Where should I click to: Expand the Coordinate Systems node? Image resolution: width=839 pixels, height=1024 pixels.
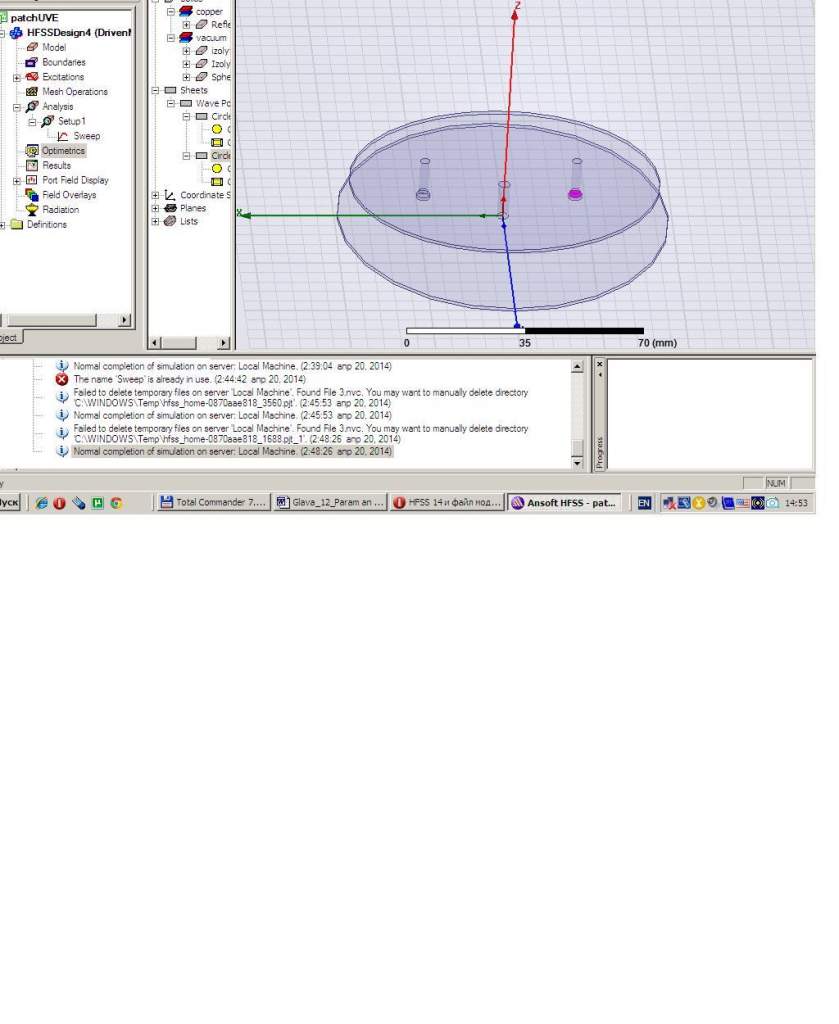[155, 195]
